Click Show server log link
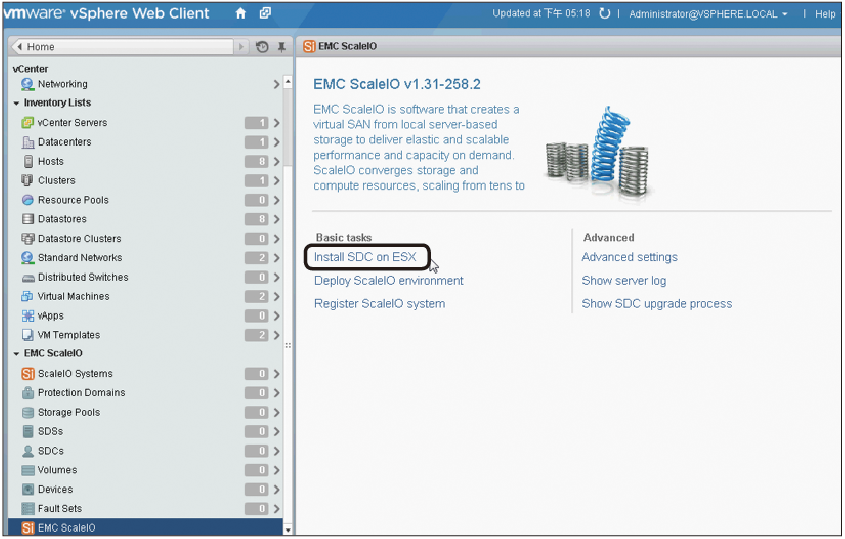The width and height of the screenshot is (845, 539). point(624,281)
